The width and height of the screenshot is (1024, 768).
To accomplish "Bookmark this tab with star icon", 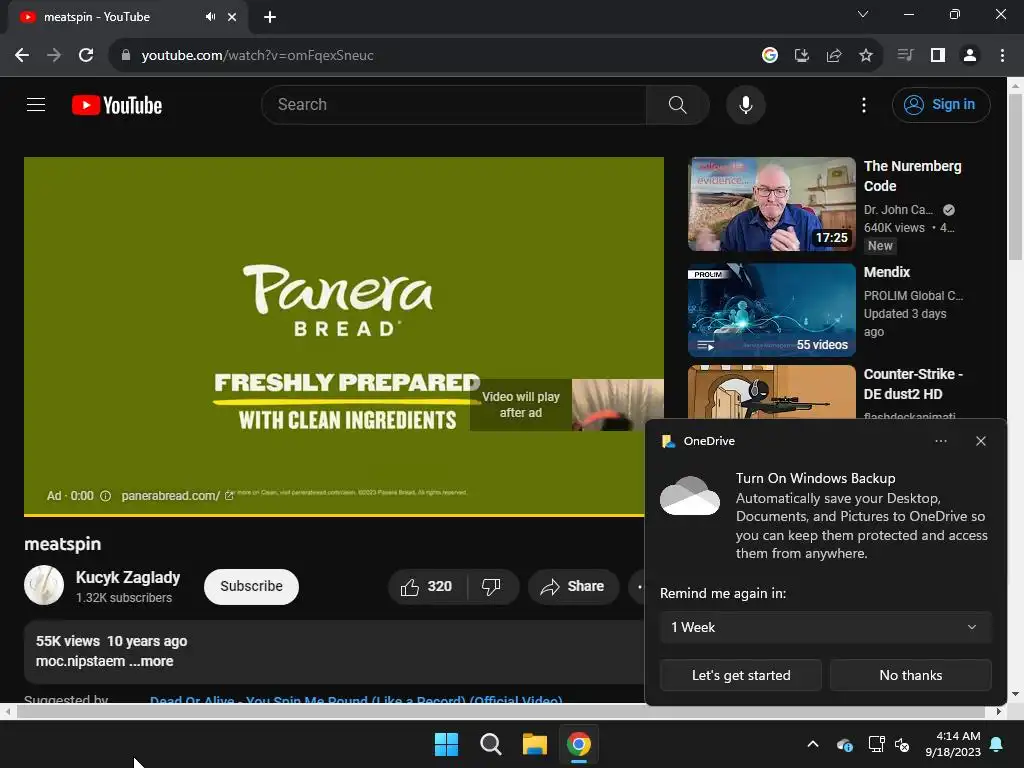I will click(866, 56).
